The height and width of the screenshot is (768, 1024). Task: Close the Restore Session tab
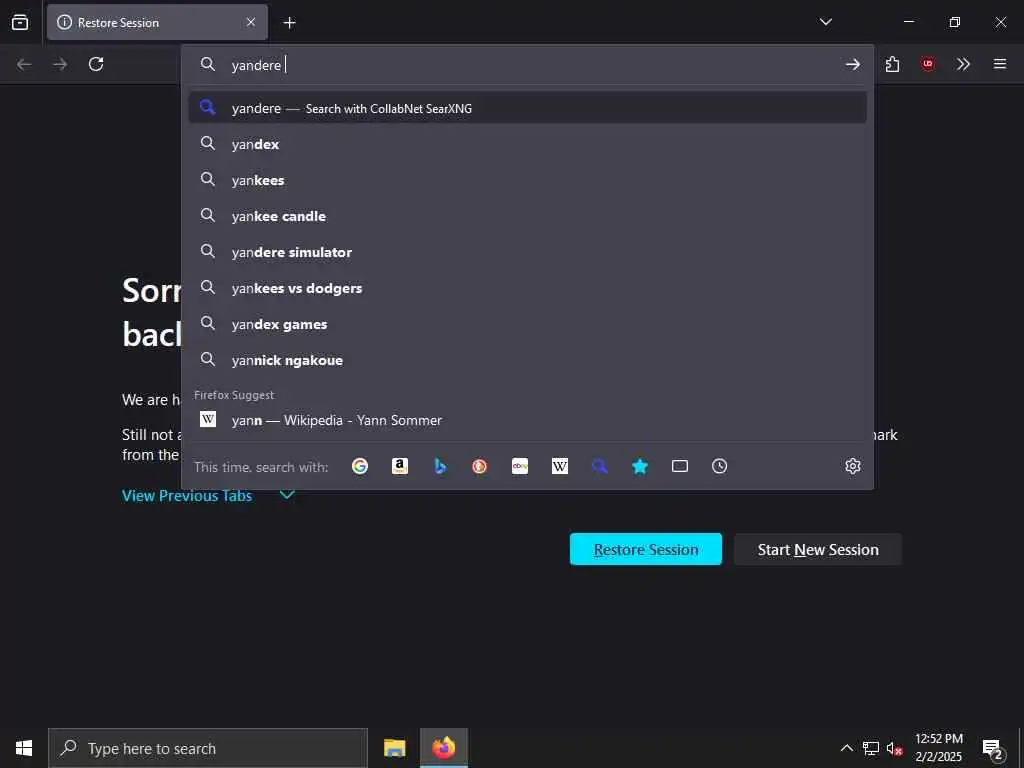pyautogui.click(x=251, y=22)
